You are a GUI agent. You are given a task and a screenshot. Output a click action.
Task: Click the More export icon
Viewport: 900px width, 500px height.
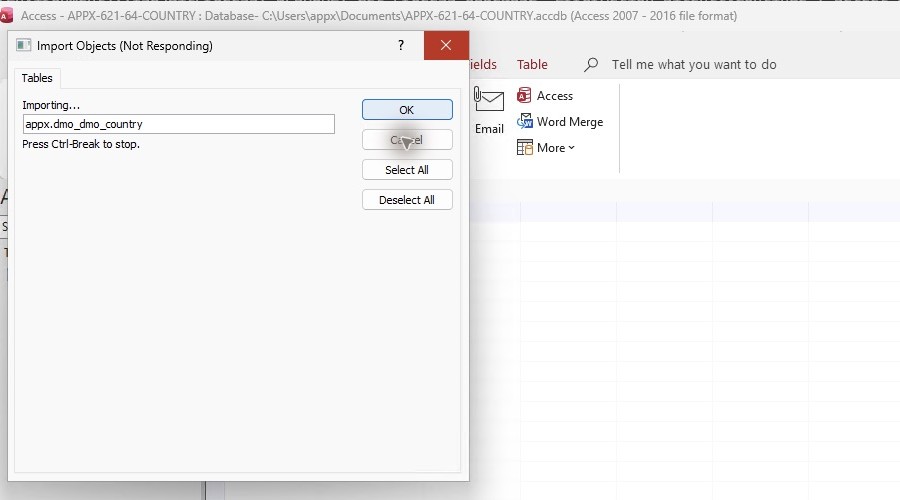click(525, 148)
